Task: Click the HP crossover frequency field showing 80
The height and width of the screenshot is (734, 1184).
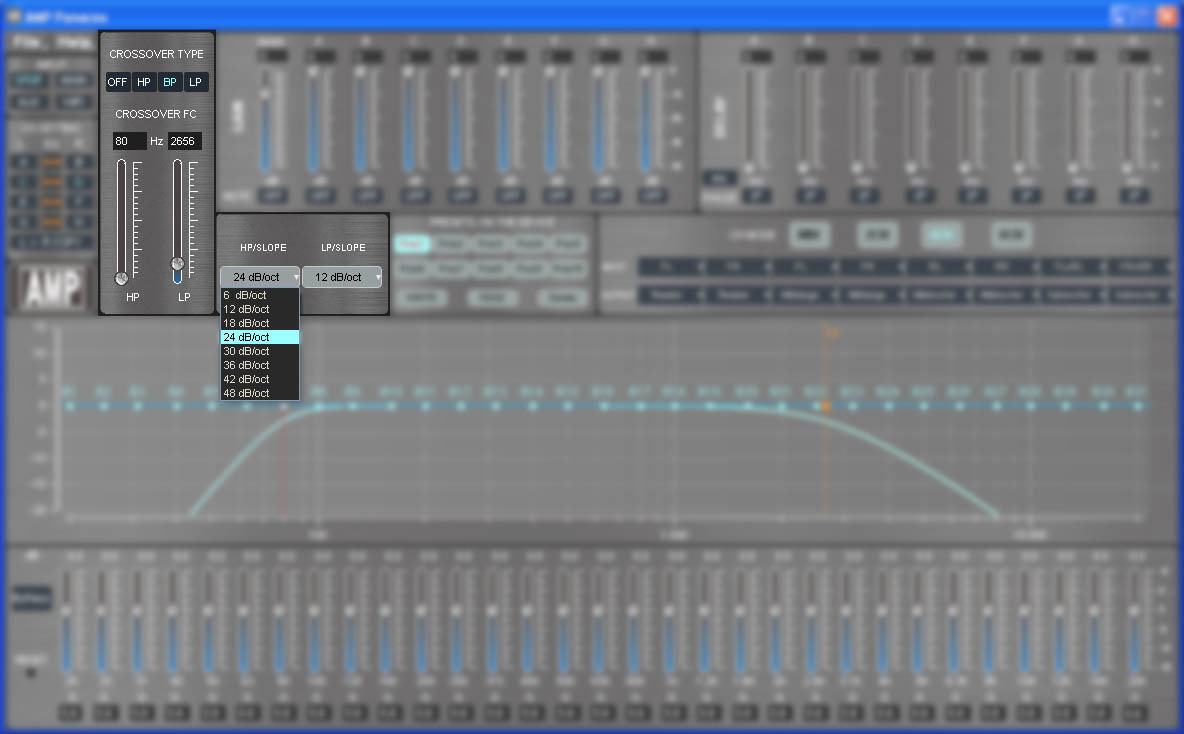Action: pyautogui.click(x=129, y=141)
